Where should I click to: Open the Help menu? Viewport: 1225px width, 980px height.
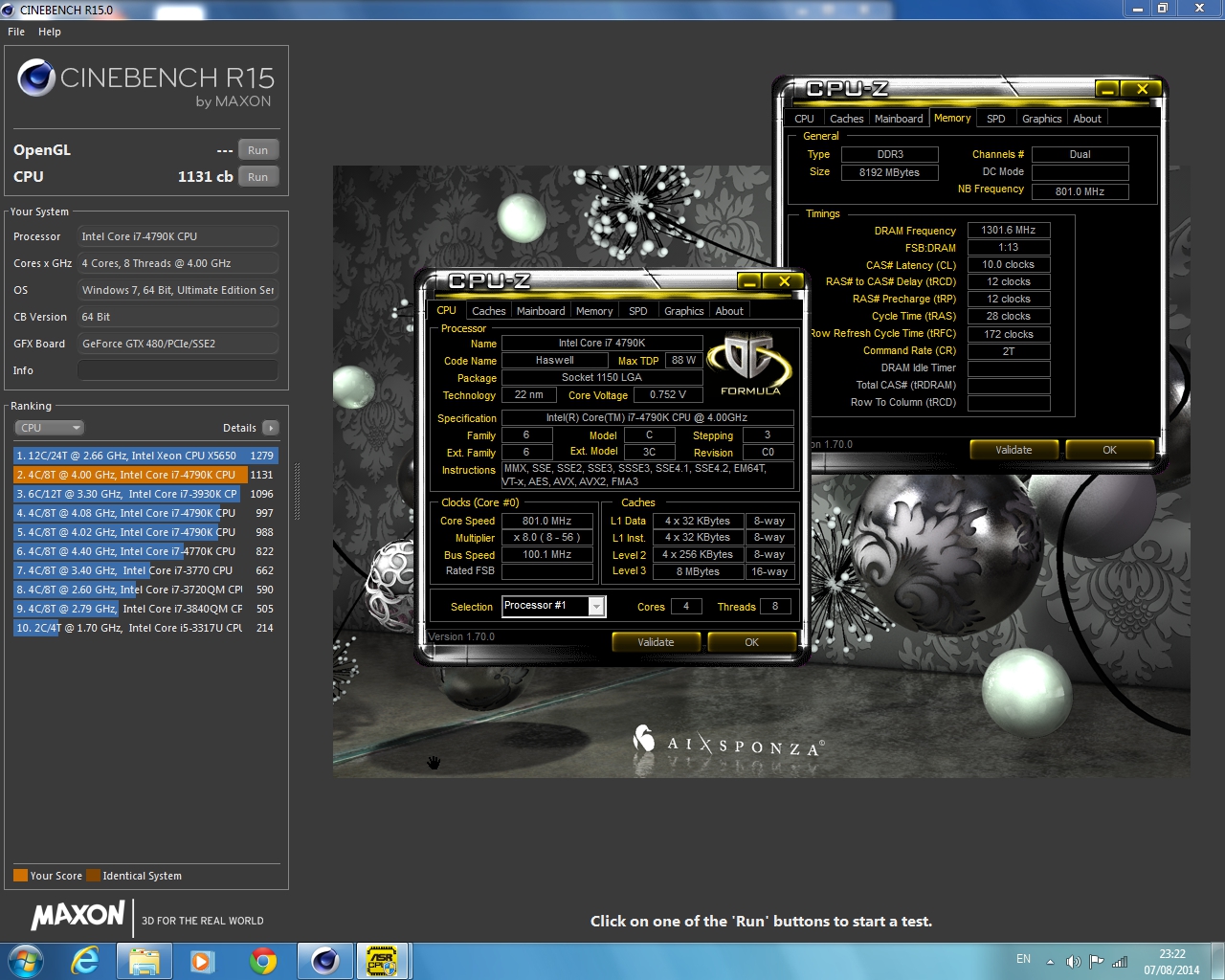50,32
